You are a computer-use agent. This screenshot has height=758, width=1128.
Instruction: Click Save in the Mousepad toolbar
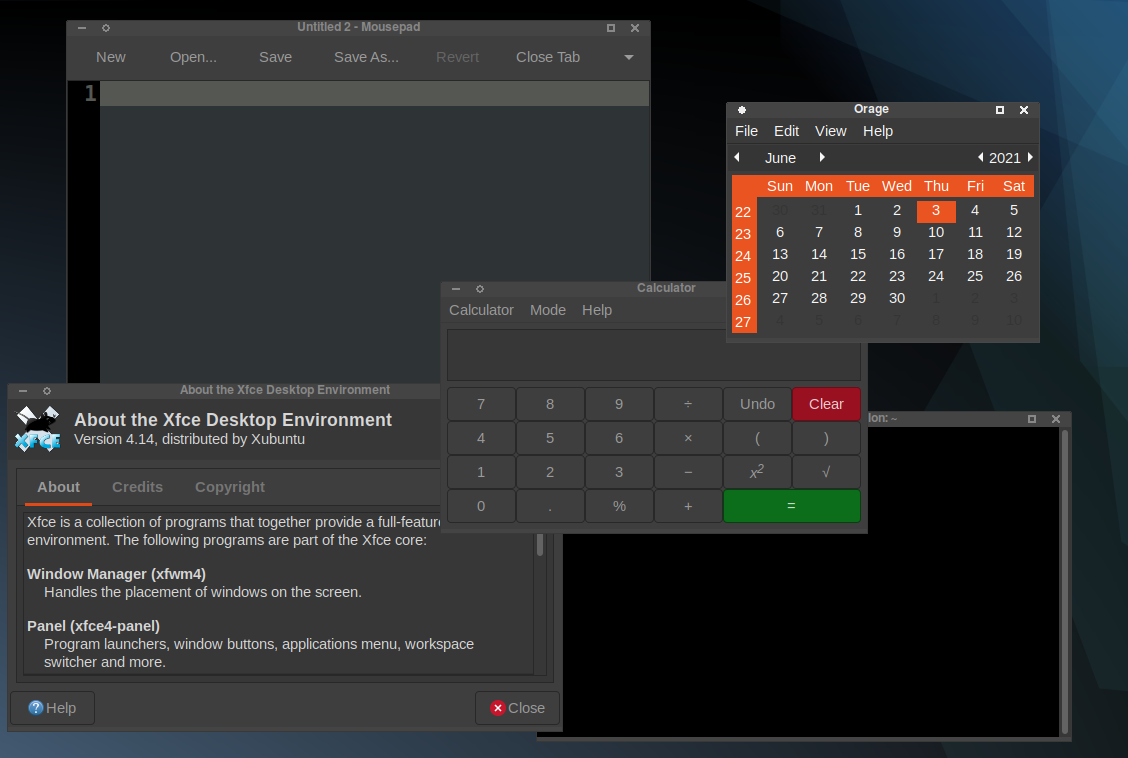click(276, 57)
